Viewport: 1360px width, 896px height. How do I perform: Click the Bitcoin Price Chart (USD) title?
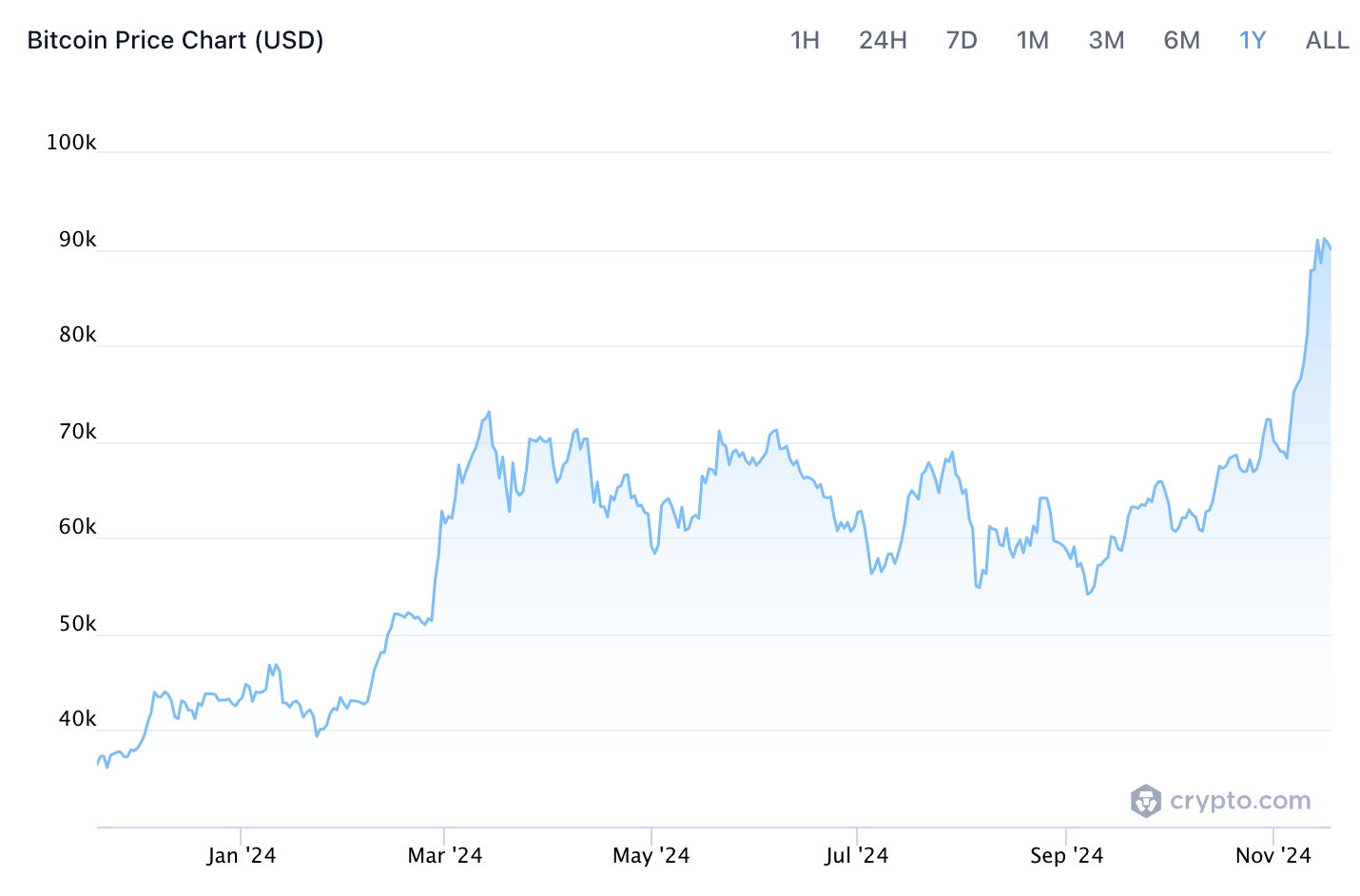click(x=175, y=40)
